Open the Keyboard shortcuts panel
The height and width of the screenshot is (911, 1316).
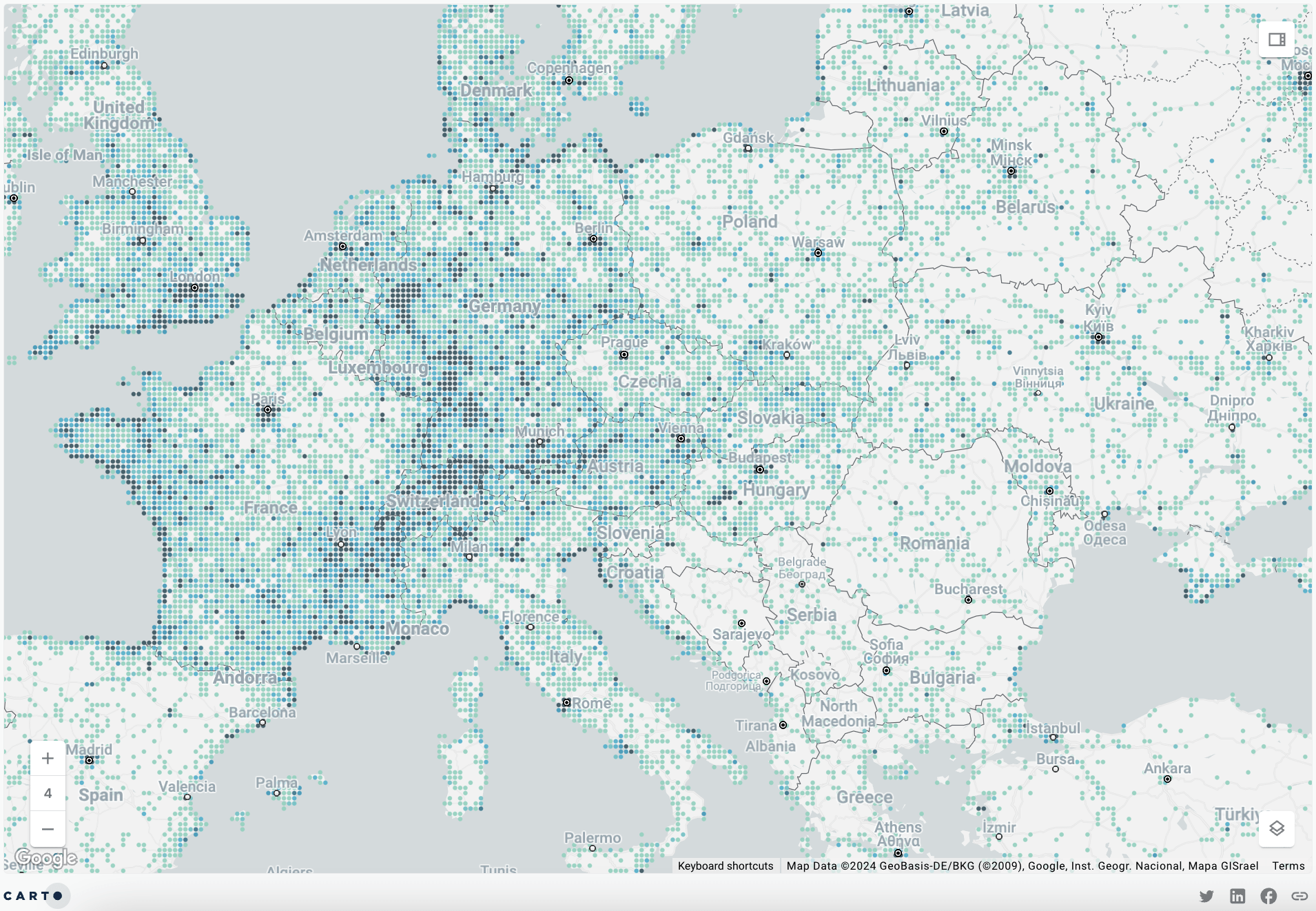(726, 866)
